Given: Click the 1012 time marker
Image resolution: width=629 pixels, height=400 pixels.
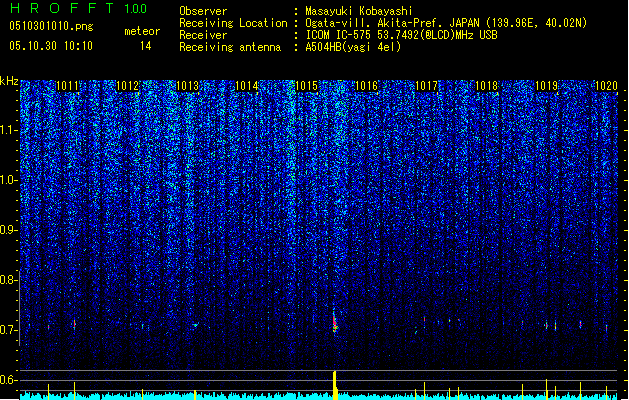Looking at the screenshot, I should coord(127,86).
